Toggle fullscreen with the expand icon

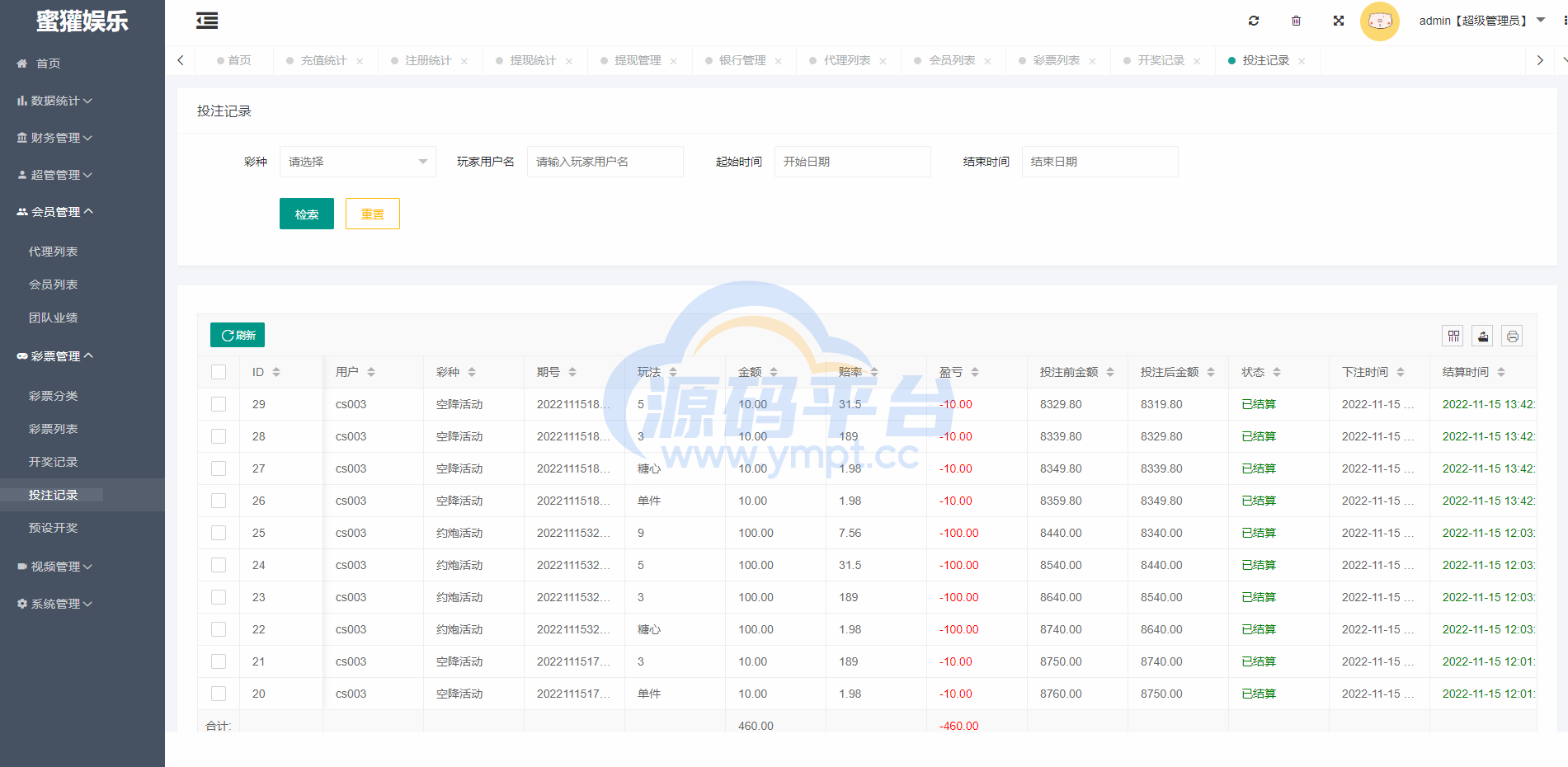(1339, 21)
